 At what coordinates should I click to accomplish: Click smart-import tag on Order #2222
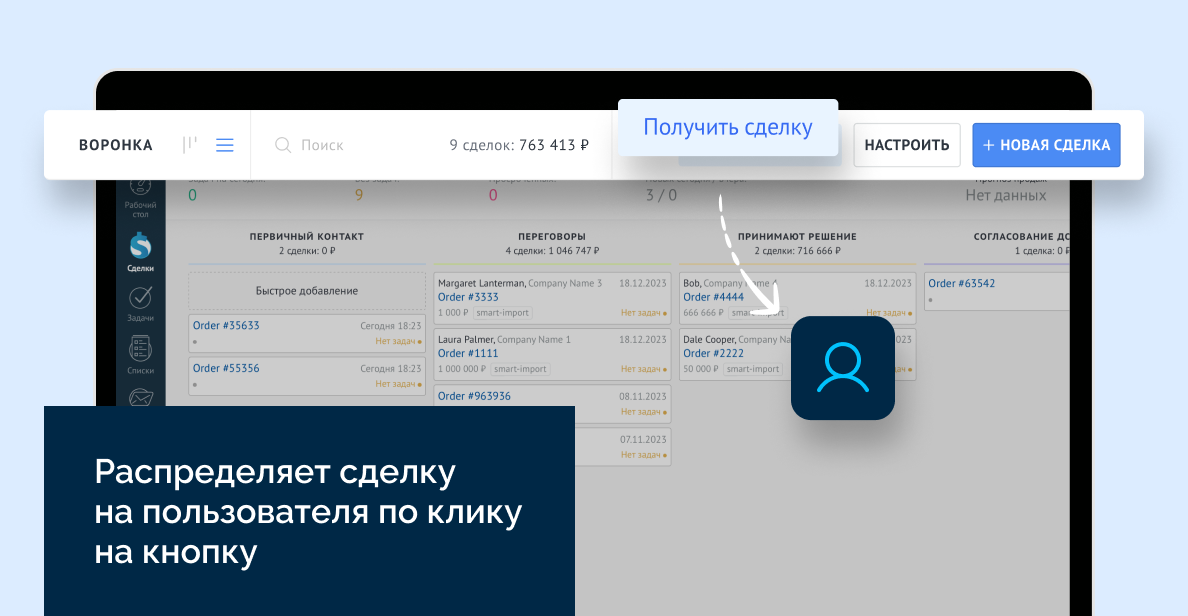click(x=752, y=369)
